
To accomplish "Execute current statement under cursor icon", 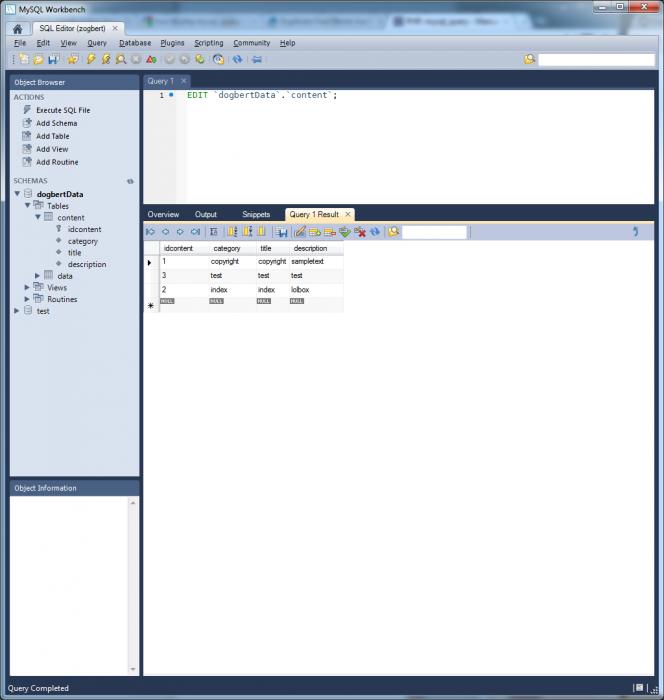I will pyautogui.click(x=106, y=59).
